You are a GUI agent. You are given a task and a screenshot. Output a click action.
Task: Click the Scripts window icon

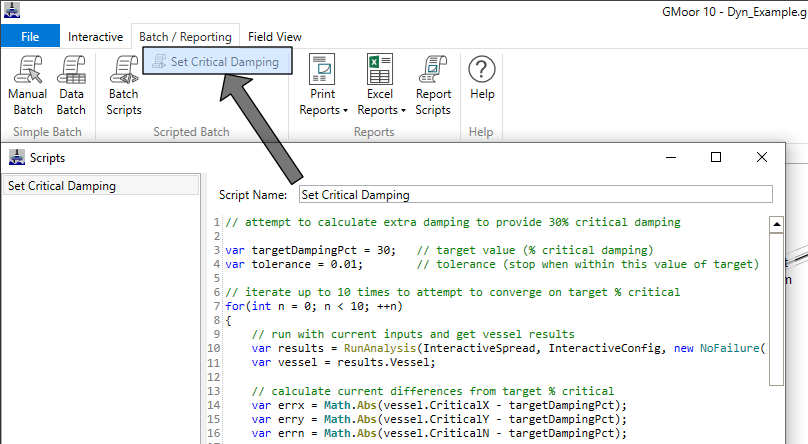pyautogui.click(x=17, y=157)
